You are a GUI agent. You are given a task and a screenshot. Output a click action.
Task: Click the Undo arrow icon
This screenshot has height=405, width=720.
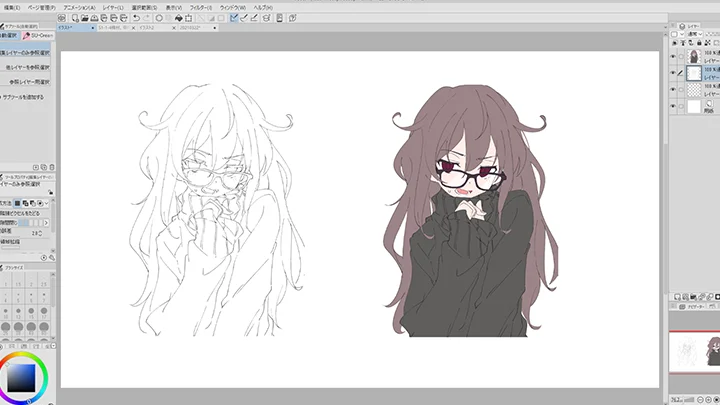136,18
